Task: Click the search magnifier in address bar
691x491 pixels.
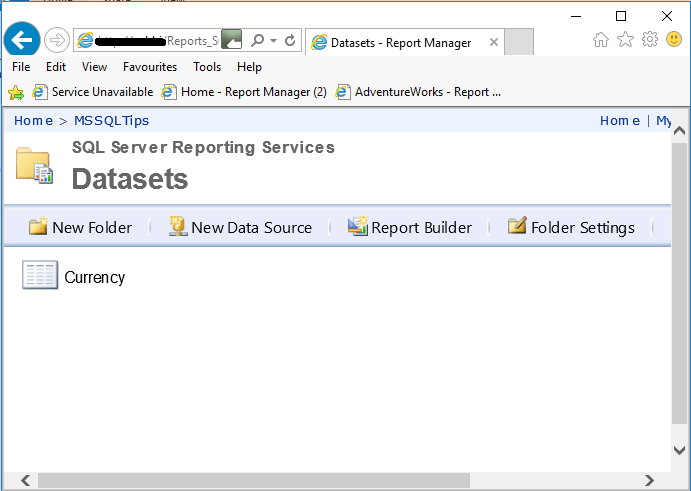Action: pos(257,41)
